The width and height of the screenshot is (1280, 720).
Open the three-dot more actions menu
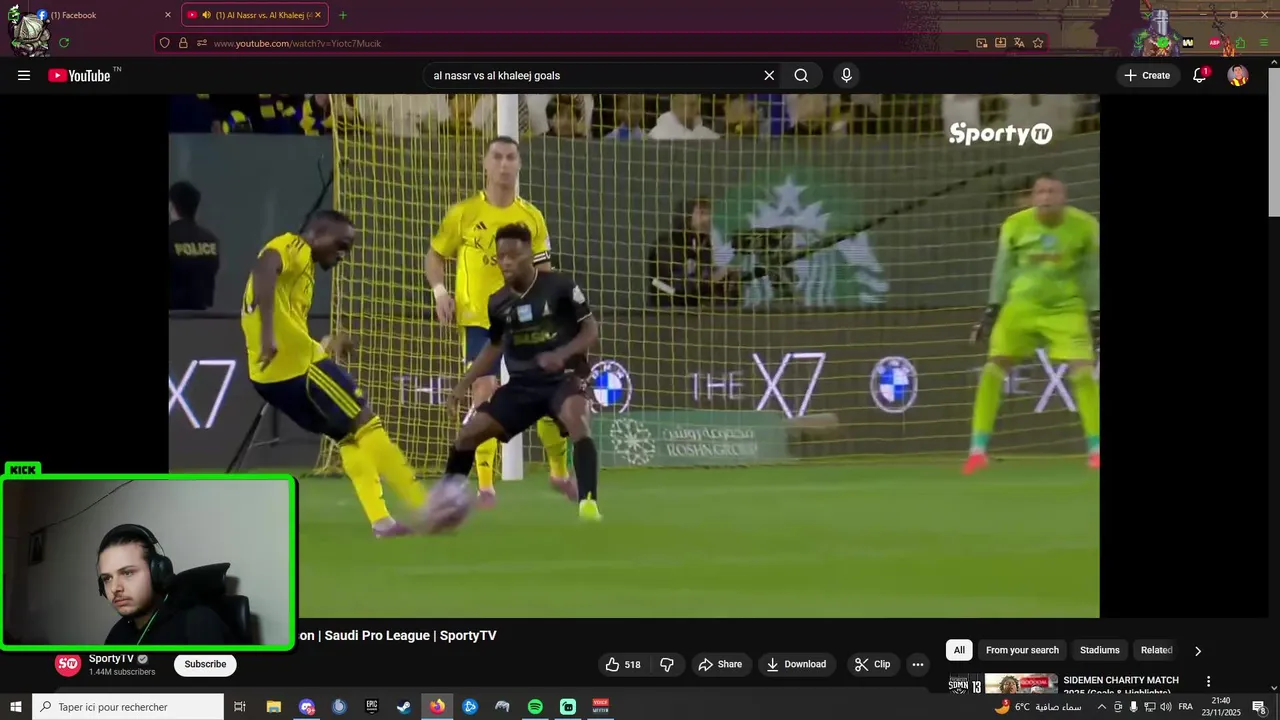coord(917,664)
